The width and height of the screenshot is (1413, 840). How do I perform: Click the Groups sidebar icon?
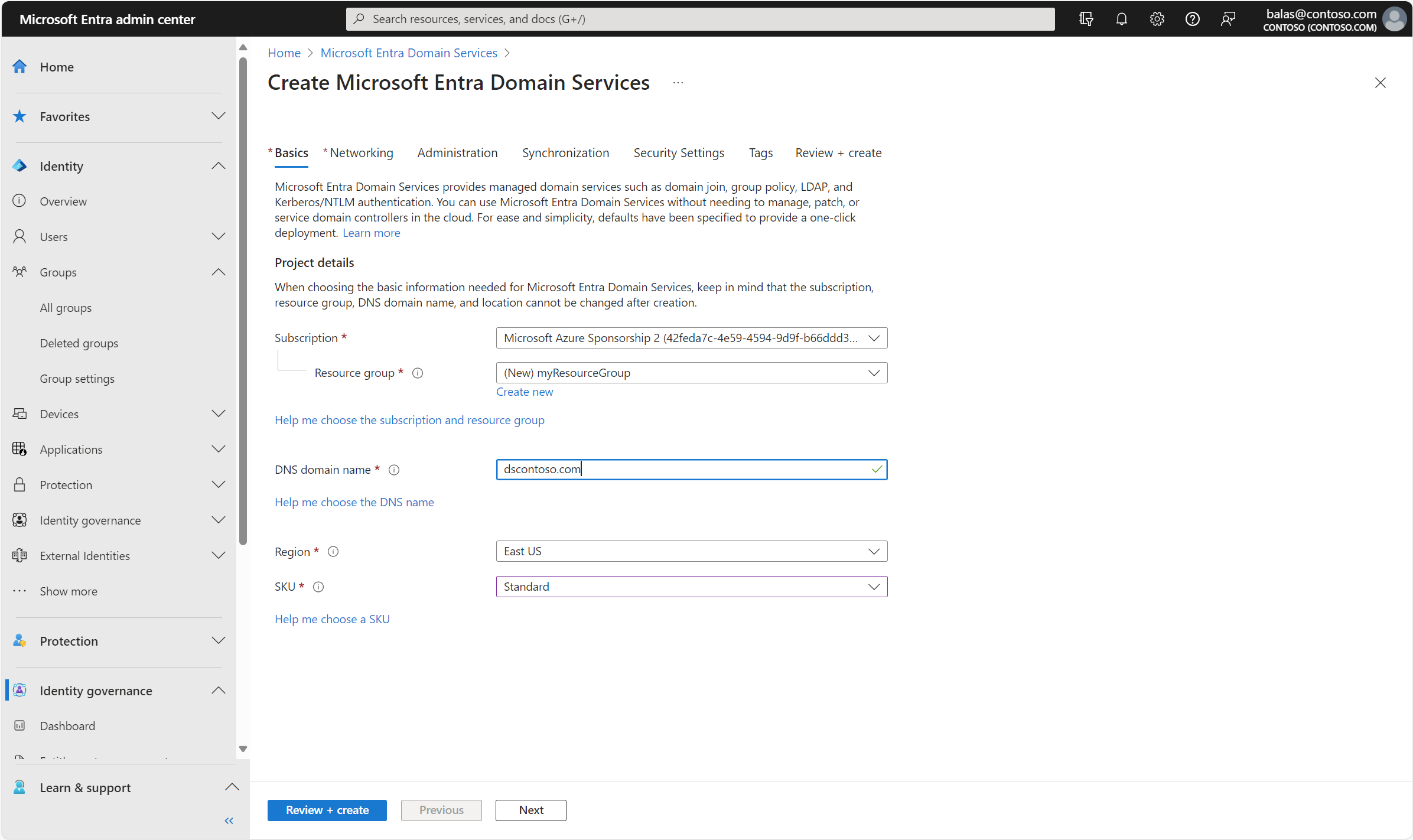pyautogui.click(x=19, y=271)
